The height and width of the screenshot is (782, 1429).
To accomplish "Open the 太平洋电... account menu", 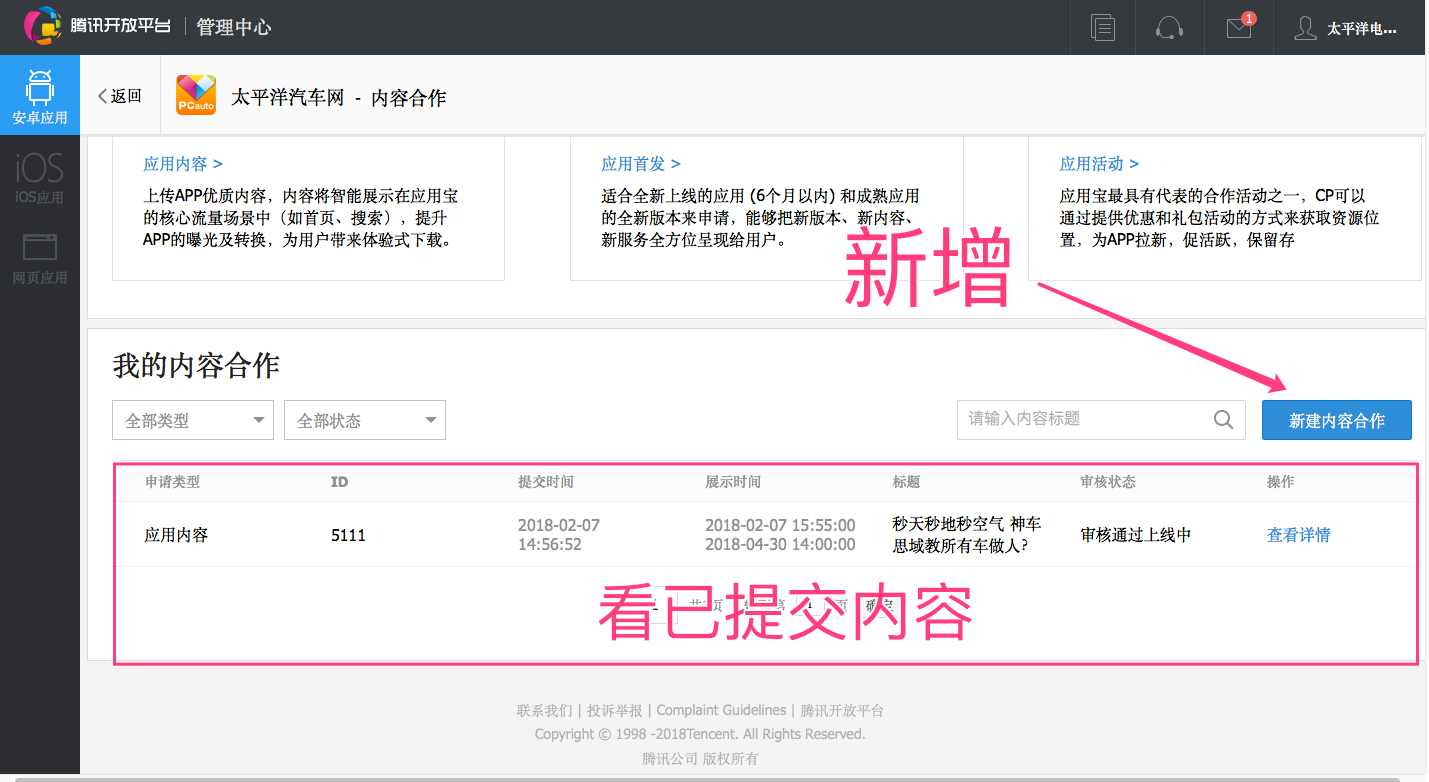I will pyautogui.click(x=1361, y=28).
